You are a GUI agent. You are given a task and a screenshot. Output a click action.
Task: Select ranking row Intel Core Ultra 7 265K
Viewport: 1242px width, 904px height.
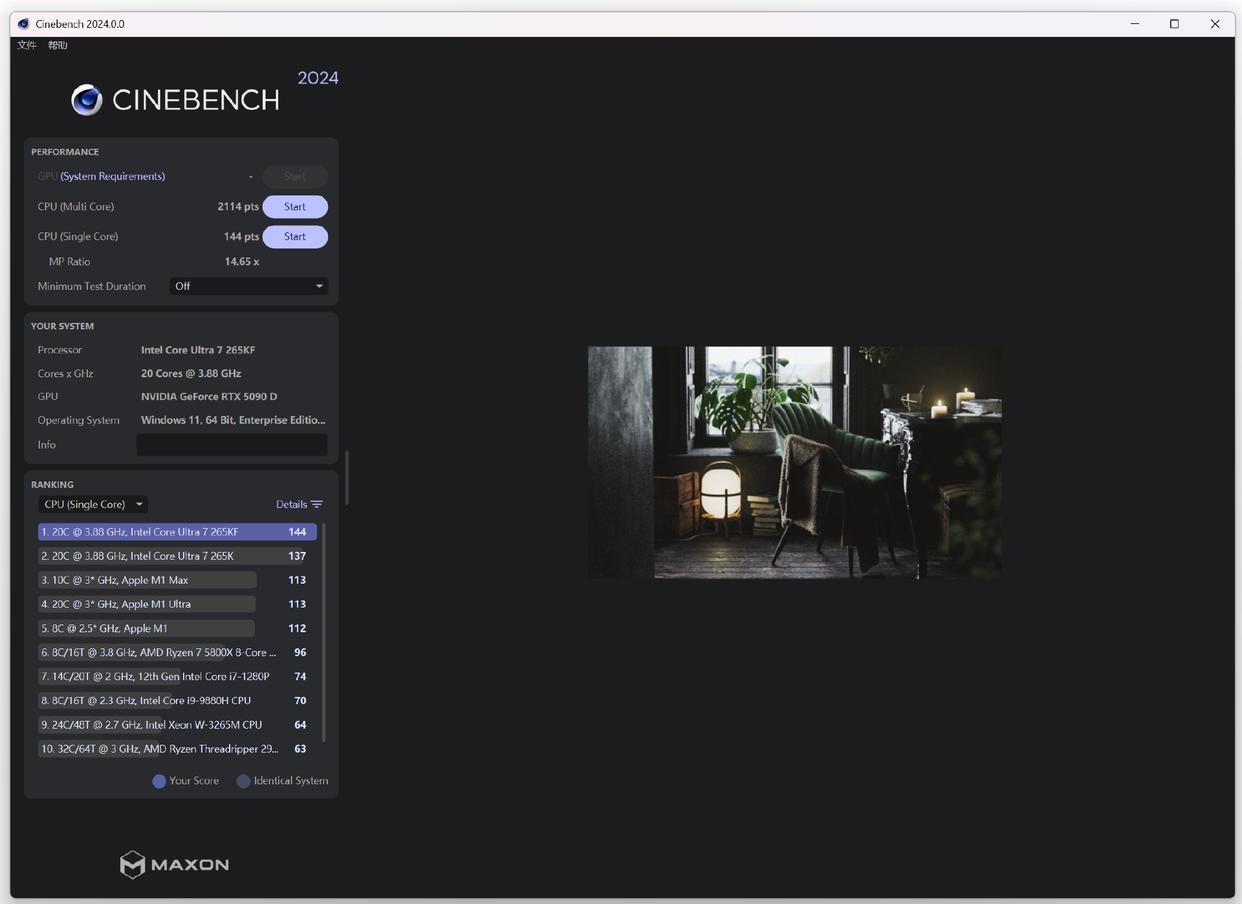(x=177, y=556)
